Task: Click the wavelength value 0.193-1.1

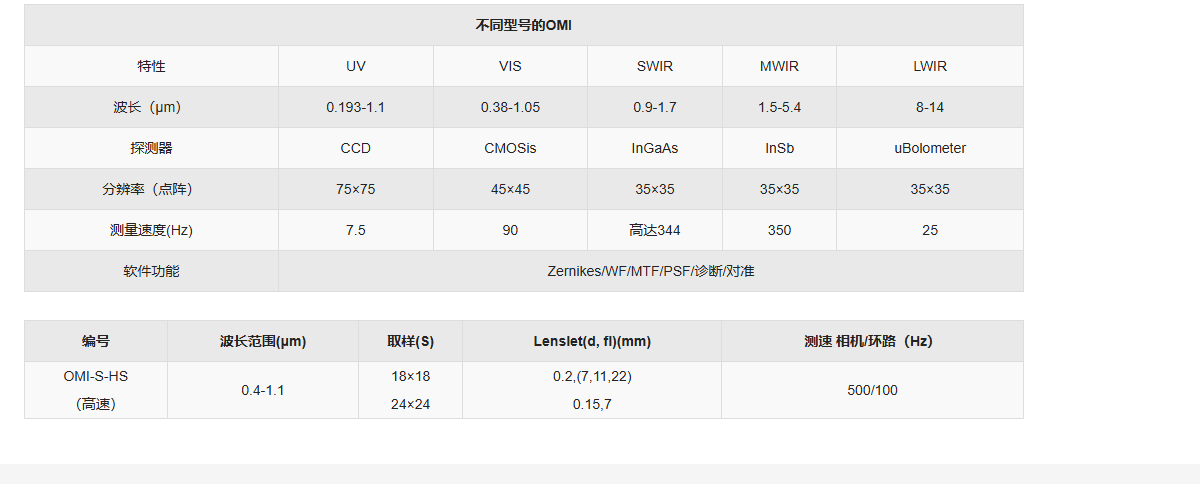Action: tap(355, 107)
